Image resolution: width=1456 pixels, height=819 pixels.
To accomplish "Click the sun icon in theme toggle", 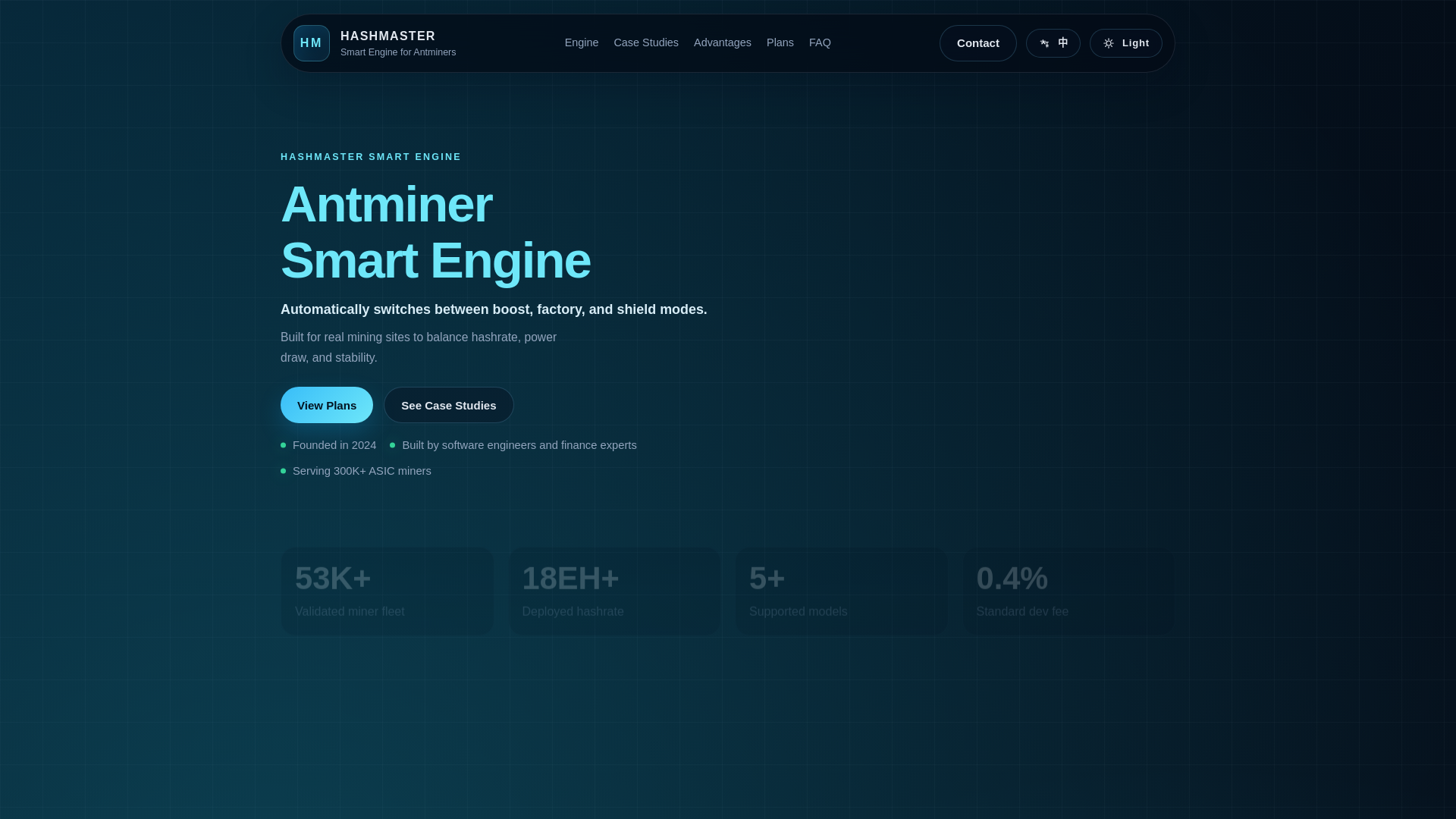I will coord(1109,43).
